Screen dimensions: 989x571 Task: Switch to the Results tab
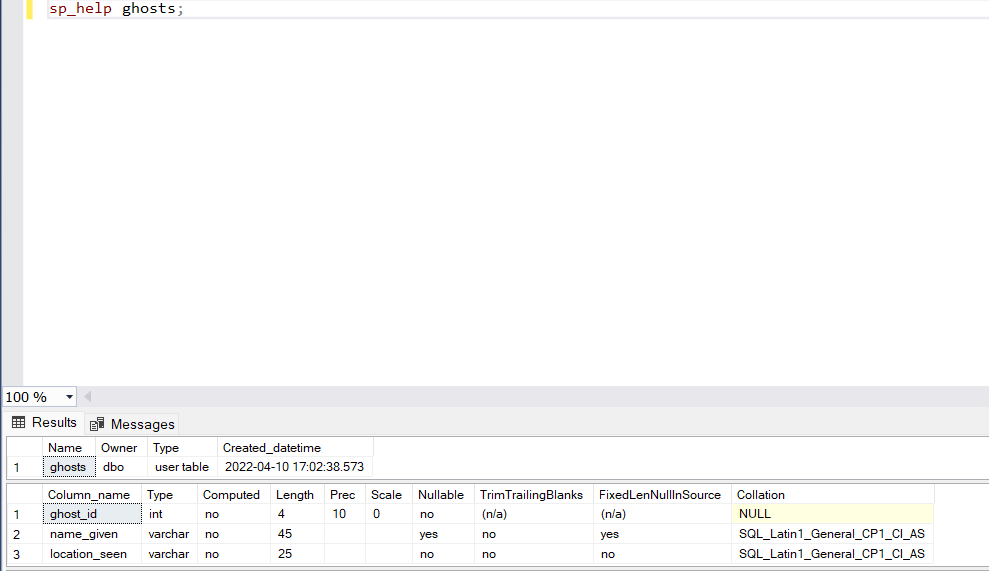[x=44, y=423]
